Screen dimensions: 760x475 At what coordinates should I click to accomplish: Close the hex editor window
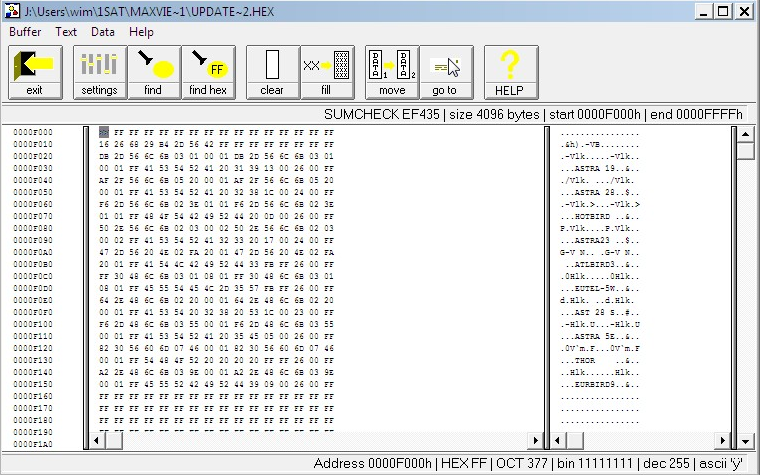point(744,11)
